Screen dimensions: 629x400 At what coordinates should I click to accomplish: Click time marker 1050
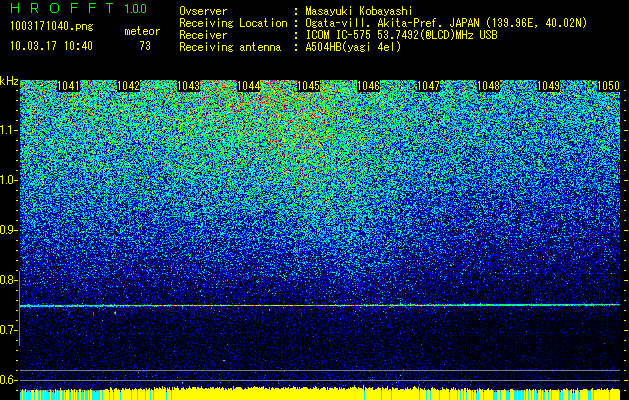pos(609,86)
